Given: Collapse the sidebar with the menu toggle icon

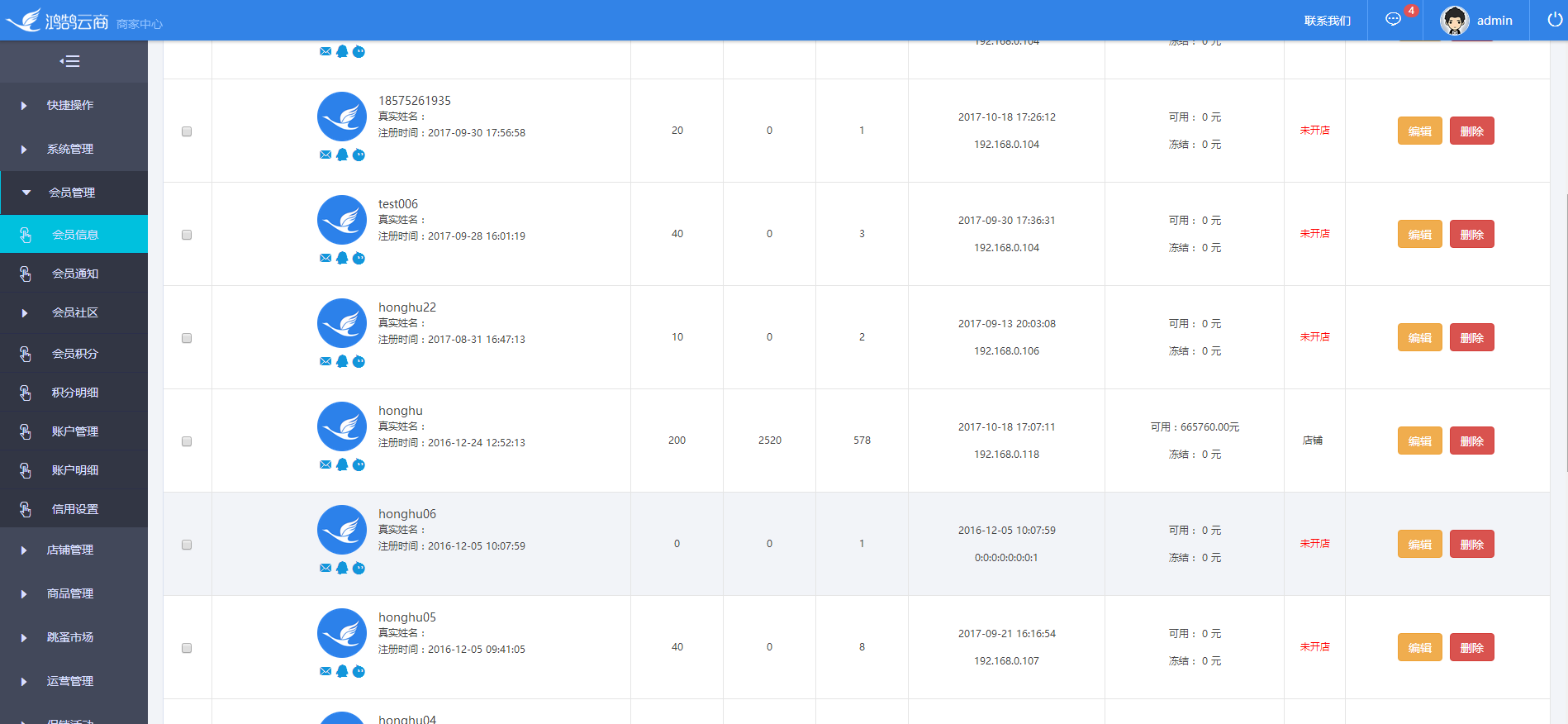Looking at the screenshot, I should pos(70,61).
